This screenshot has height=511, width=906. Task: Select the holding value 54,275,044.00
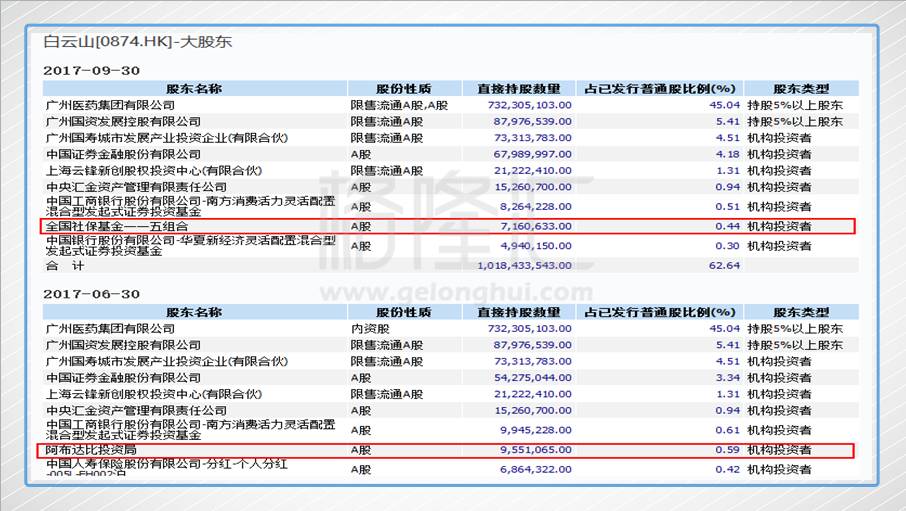tap(532, 377)
